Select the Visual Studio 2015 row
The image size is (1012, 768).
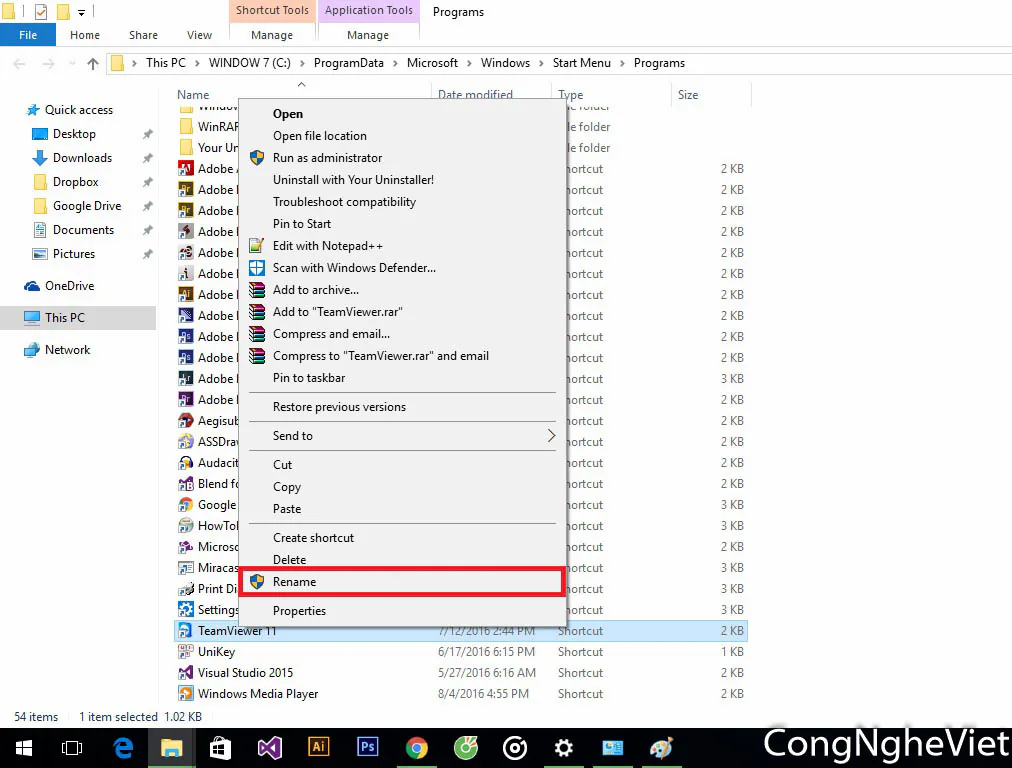[461, 672]
